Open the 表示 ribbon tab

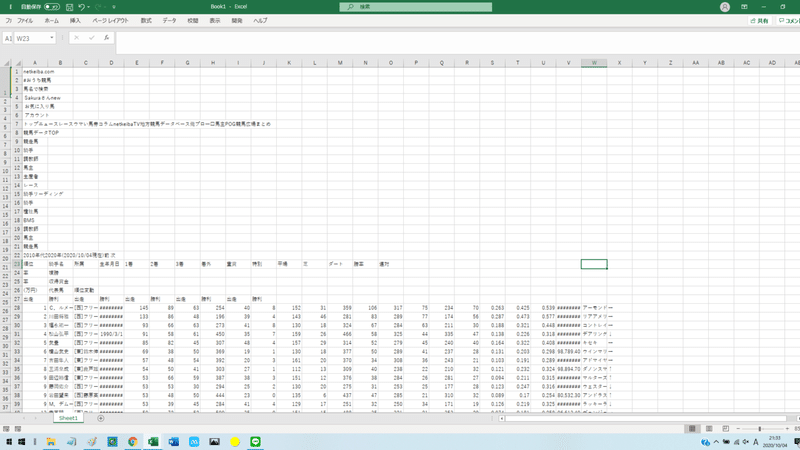point(215,21)
